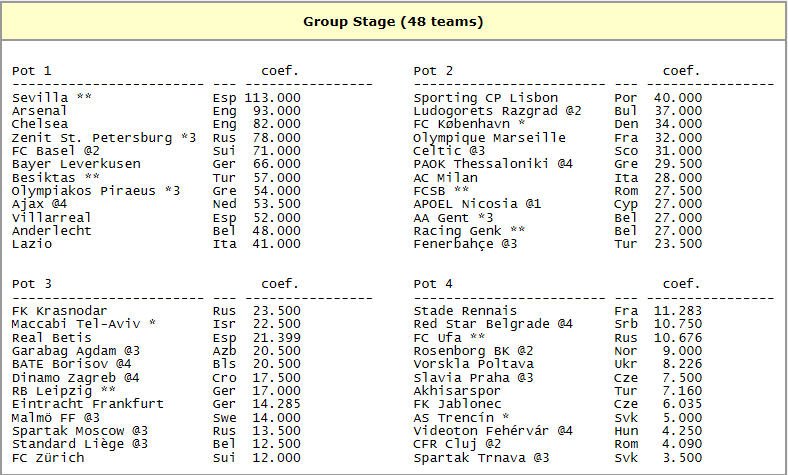788x475 pixels.
Task: Click the RB Leipzig entry
Action: pos(64,391)
